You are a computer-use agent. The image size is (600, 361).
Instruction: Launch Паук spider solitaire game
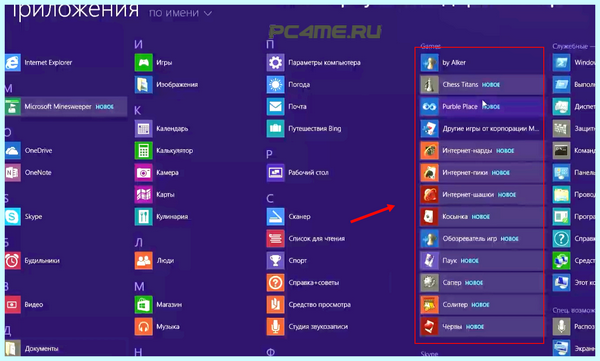pos(481,261)
